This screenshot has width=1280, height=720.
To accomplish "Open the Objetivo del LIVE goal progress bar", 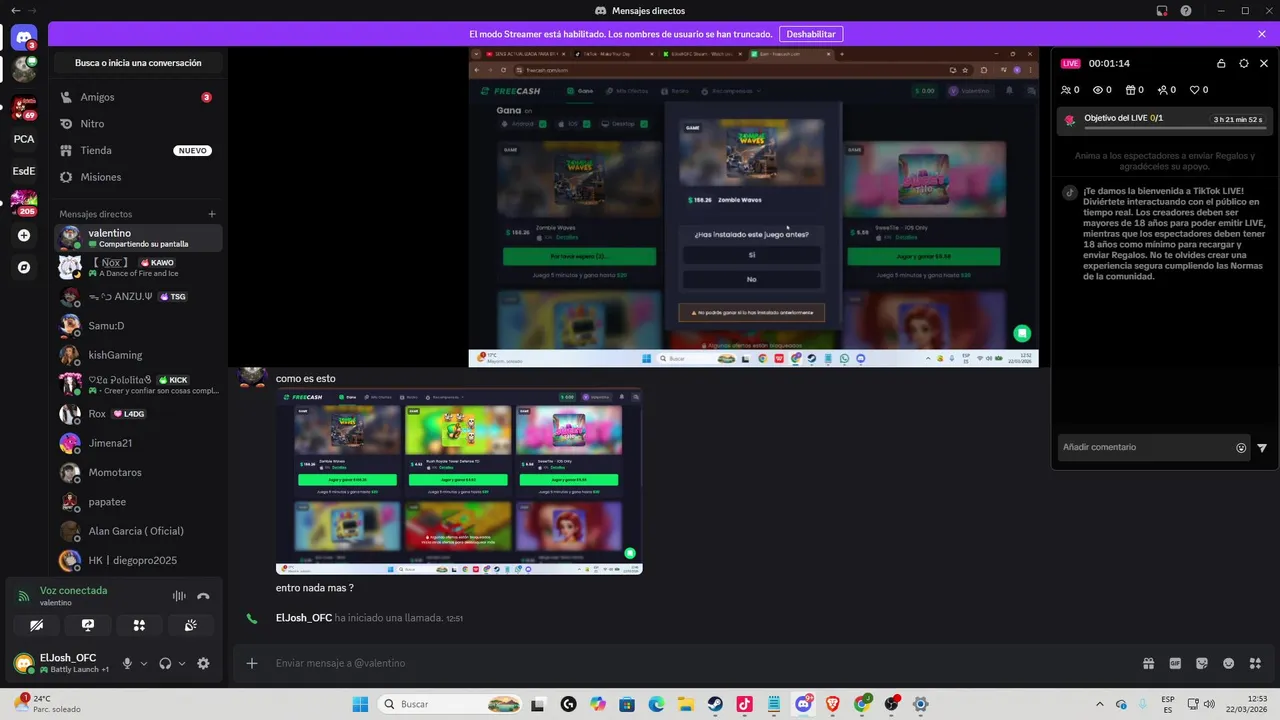I will point(1165,120).
